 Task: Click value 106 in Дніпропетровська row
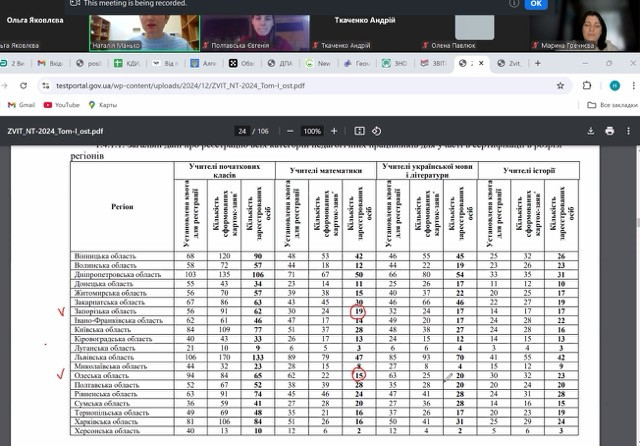(x=258, y=275)
